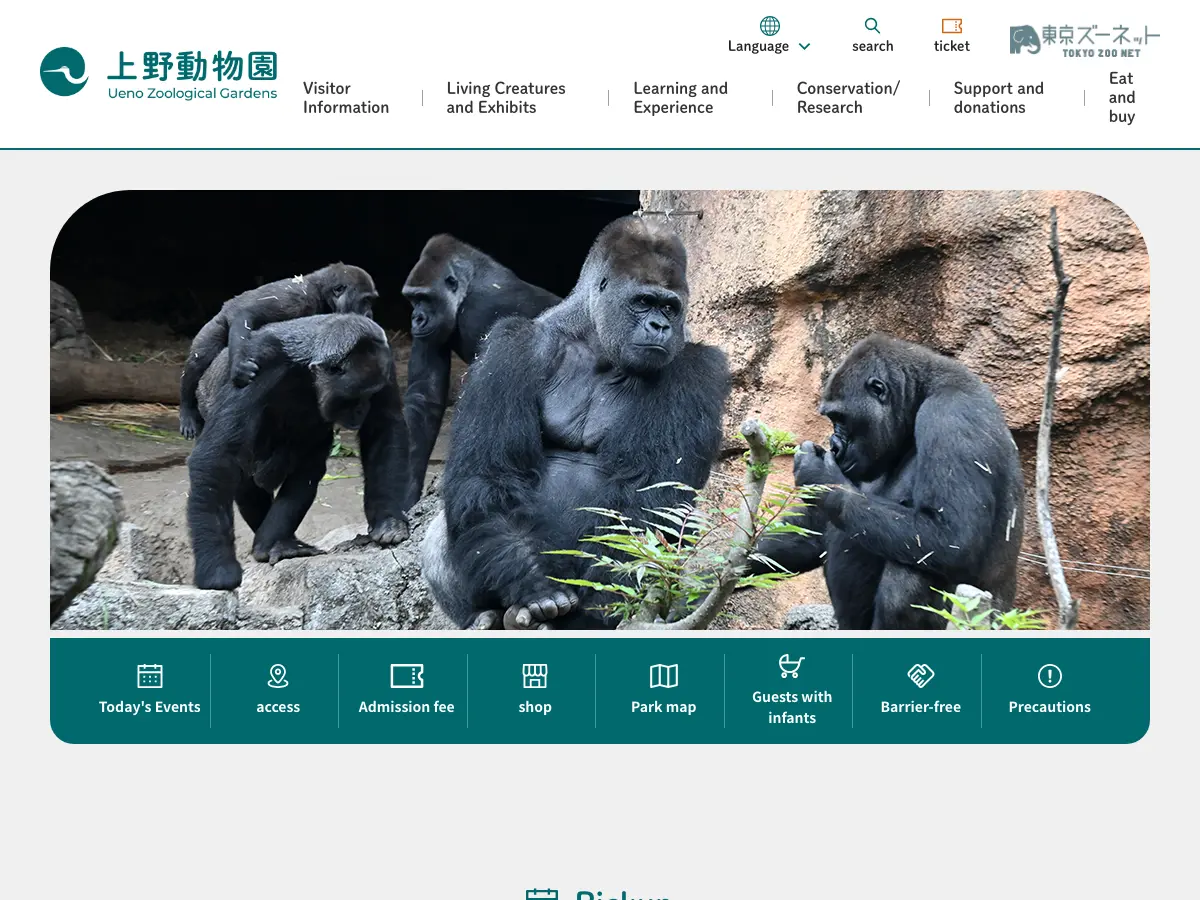
Task: Open the Eat and buy menu
Action: coord(1122,97)
